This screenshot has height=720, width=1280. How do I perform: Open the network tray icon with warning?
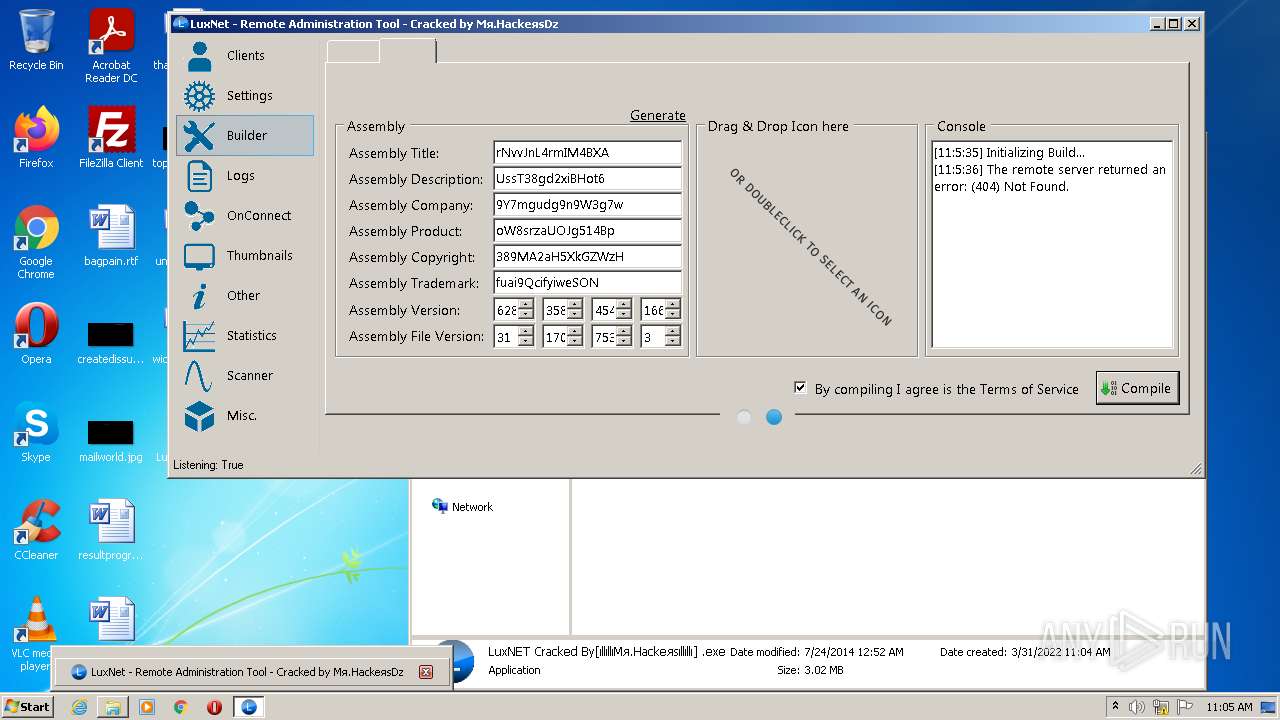1161,707
